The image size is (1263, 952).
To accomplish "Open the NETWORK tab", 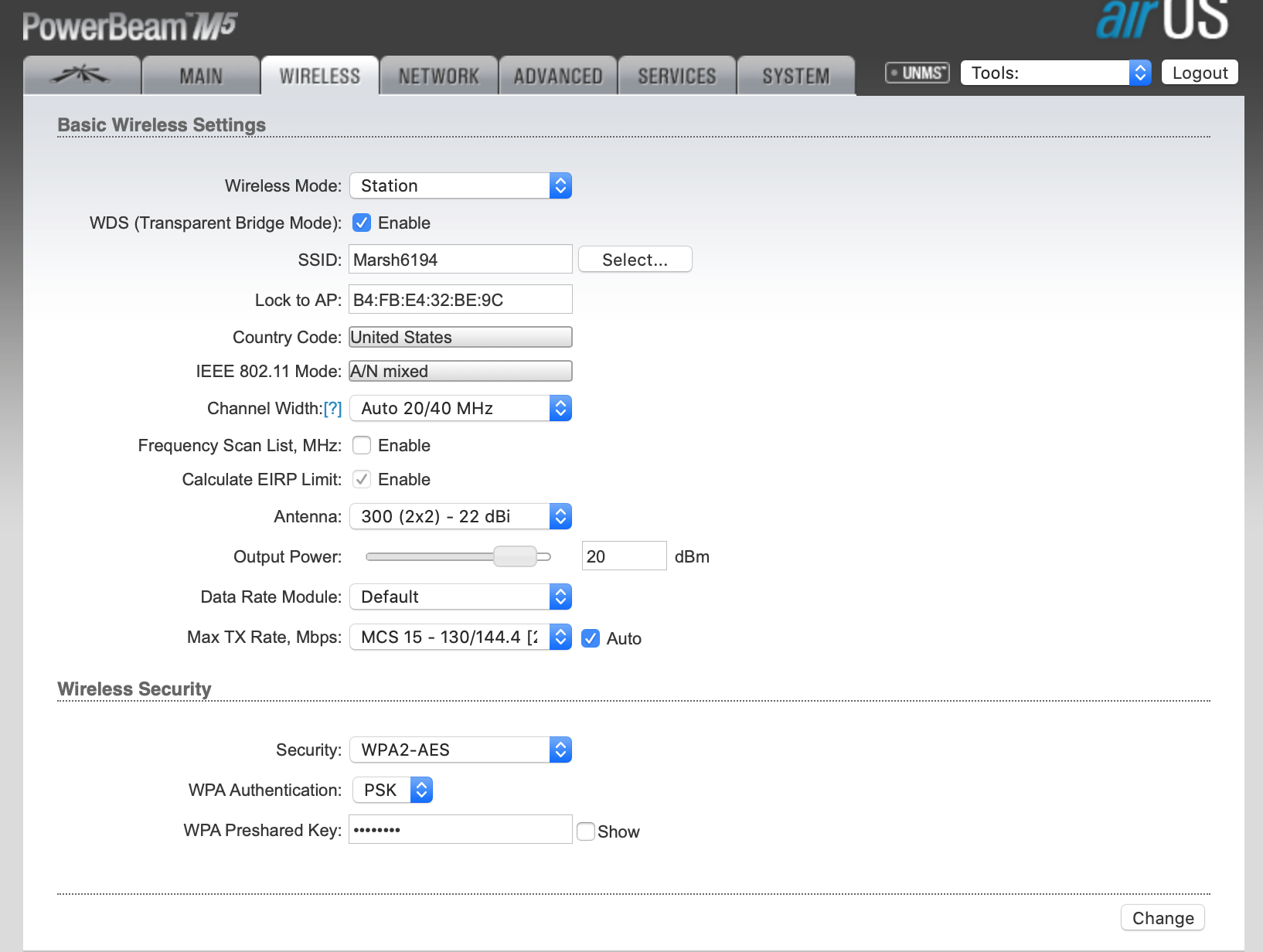I will (x=438, y=76).
